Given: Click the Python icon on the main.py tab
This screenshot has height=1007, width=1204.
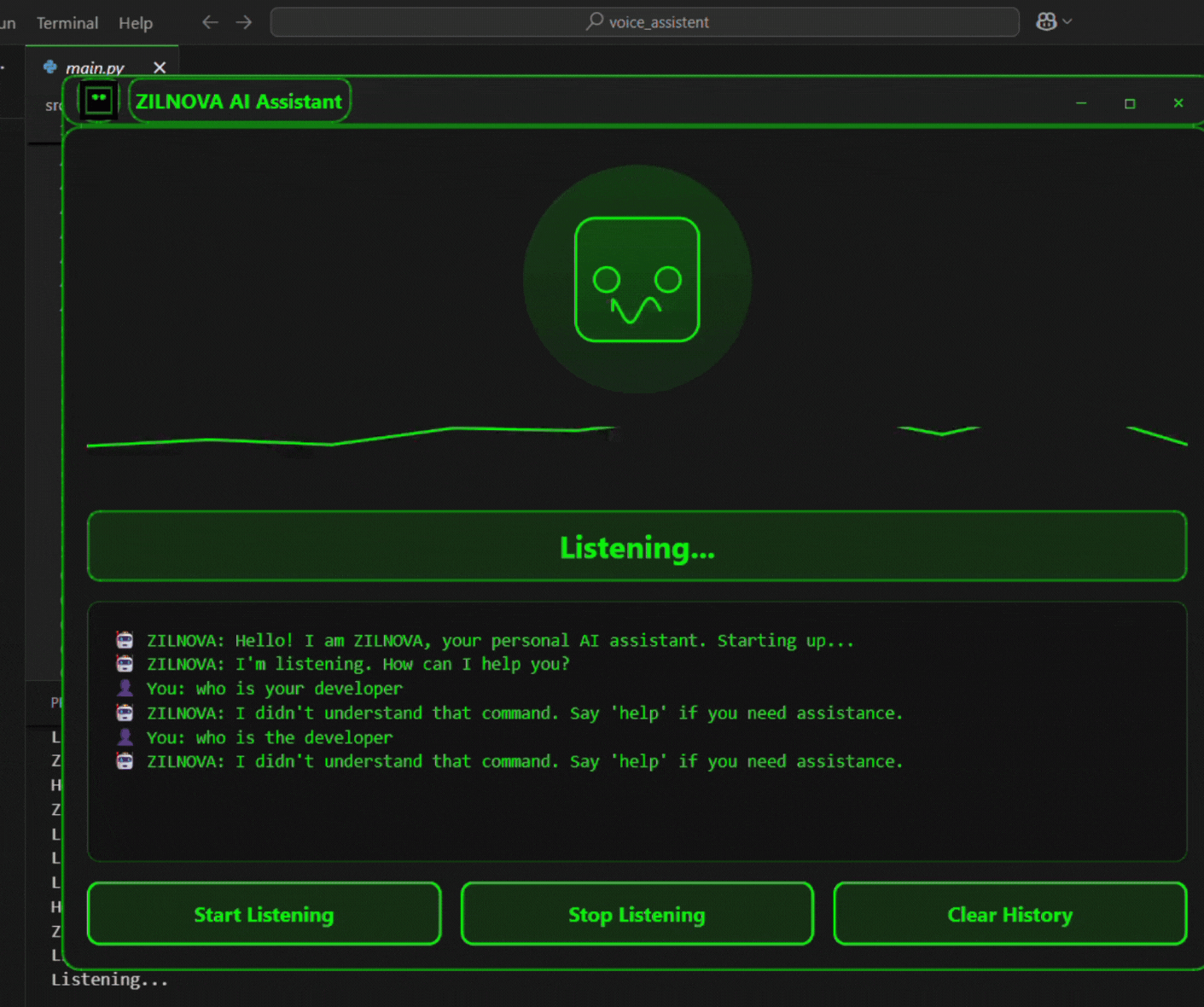Looking at the screenshot, I should (x=50, y=67).
